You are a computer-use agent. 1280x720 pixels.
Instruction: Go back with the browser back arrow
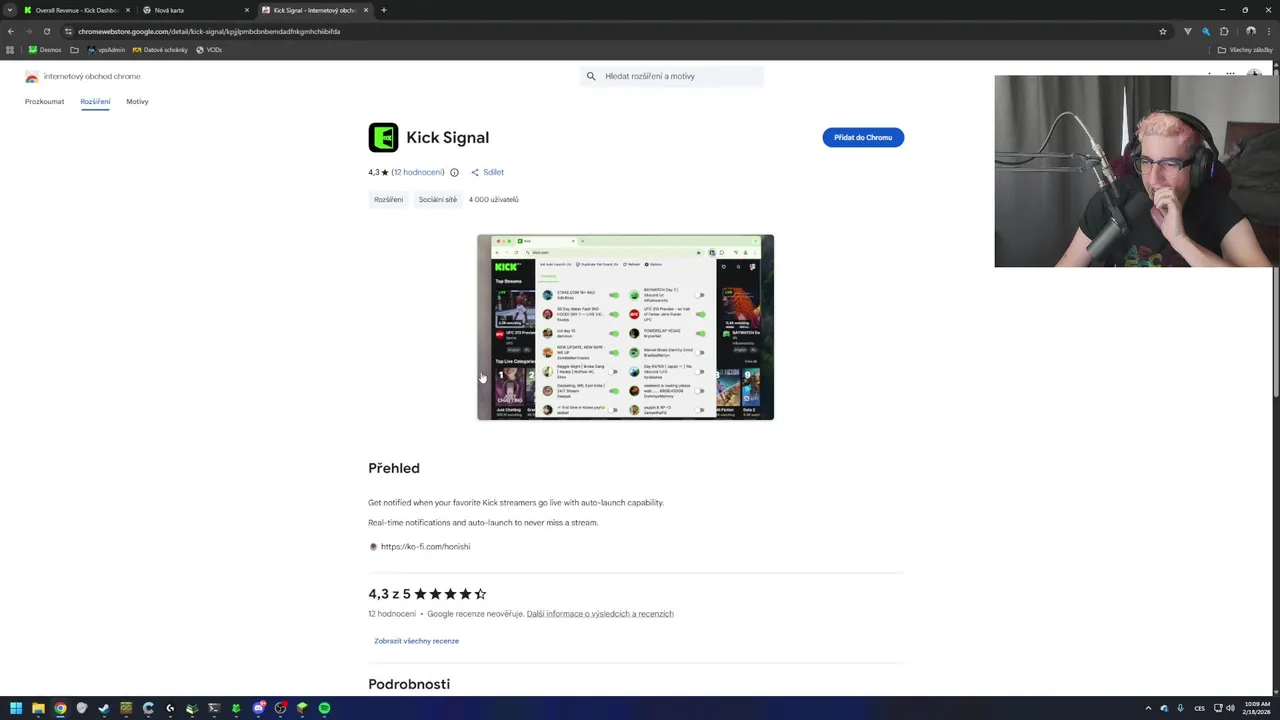(x=11, y=31)
